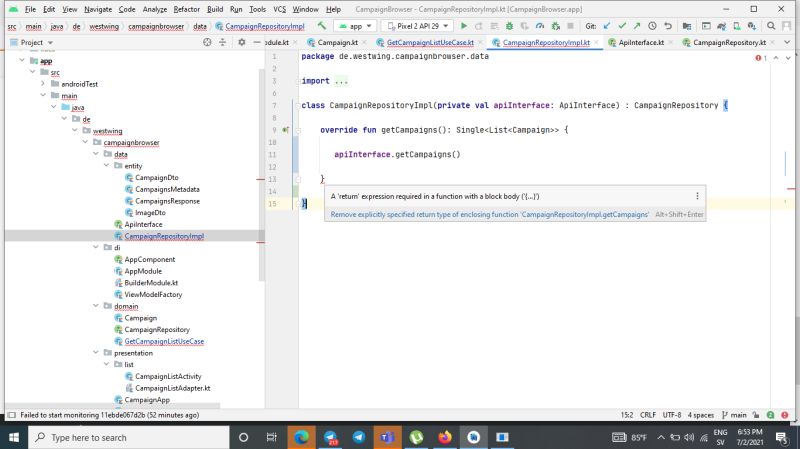Collapse the entity folder
800x449 pixels.
pos(106,165)
